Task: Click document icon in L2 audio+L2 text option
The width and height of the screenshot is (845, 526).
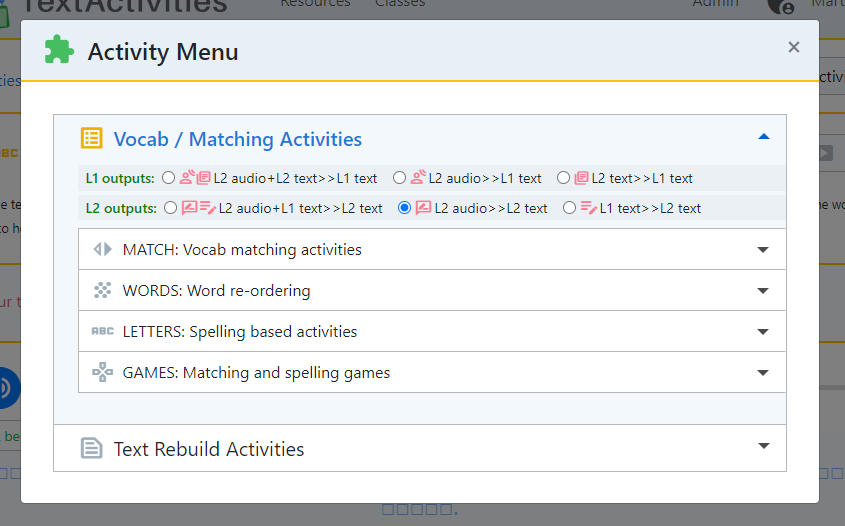Action: 204,178
